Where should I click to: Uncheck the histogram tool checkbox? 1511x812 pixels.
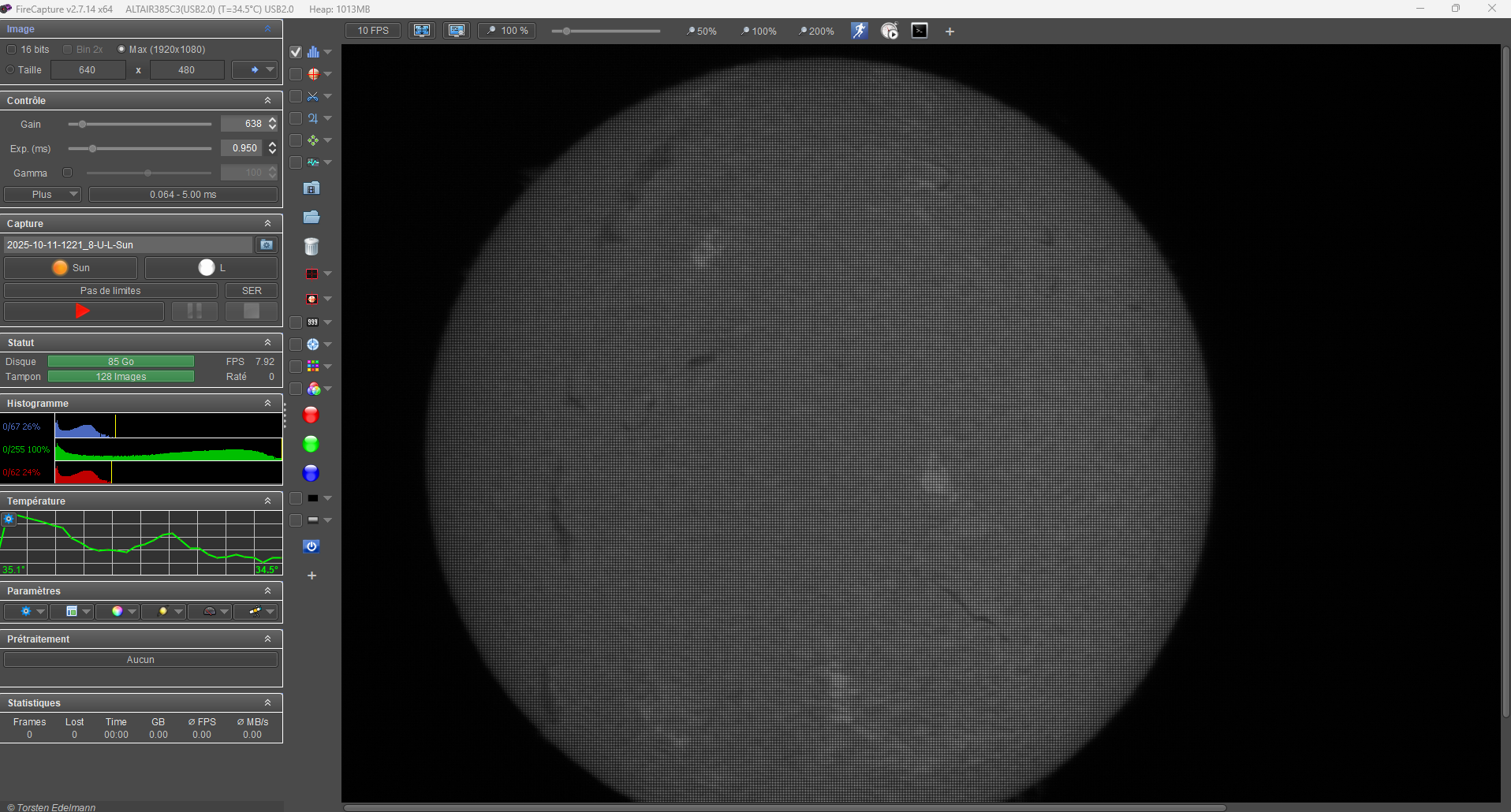tap(296, 52)
